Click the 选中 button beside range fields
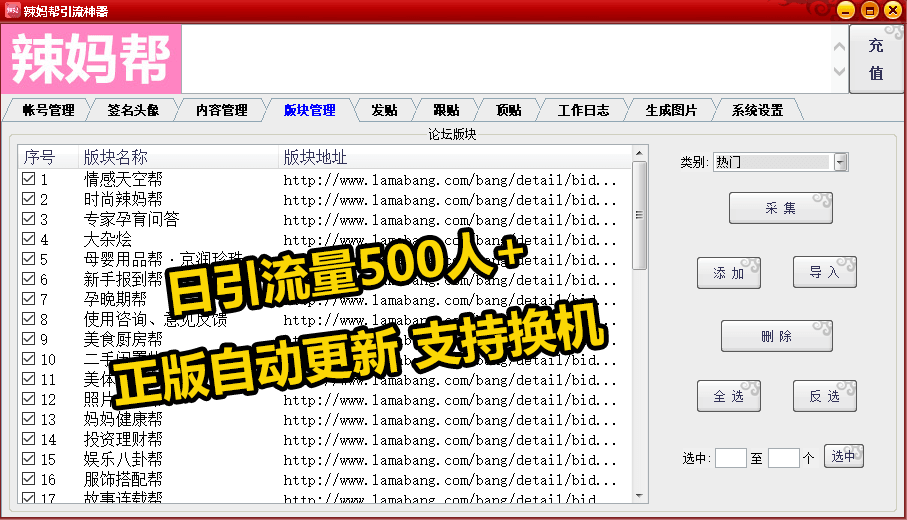 (x=843, y=456)
